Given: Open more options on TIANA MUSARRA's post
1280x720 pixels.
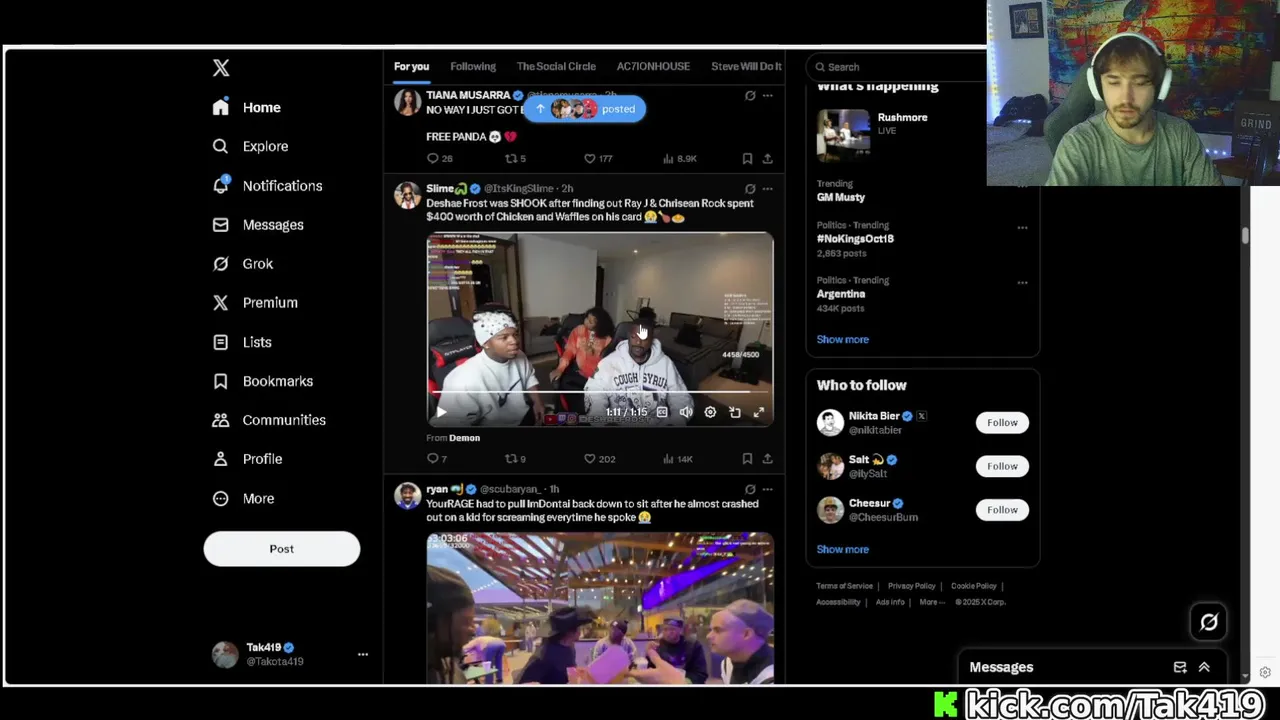Looking at the screenshot, I should [767, 96].
